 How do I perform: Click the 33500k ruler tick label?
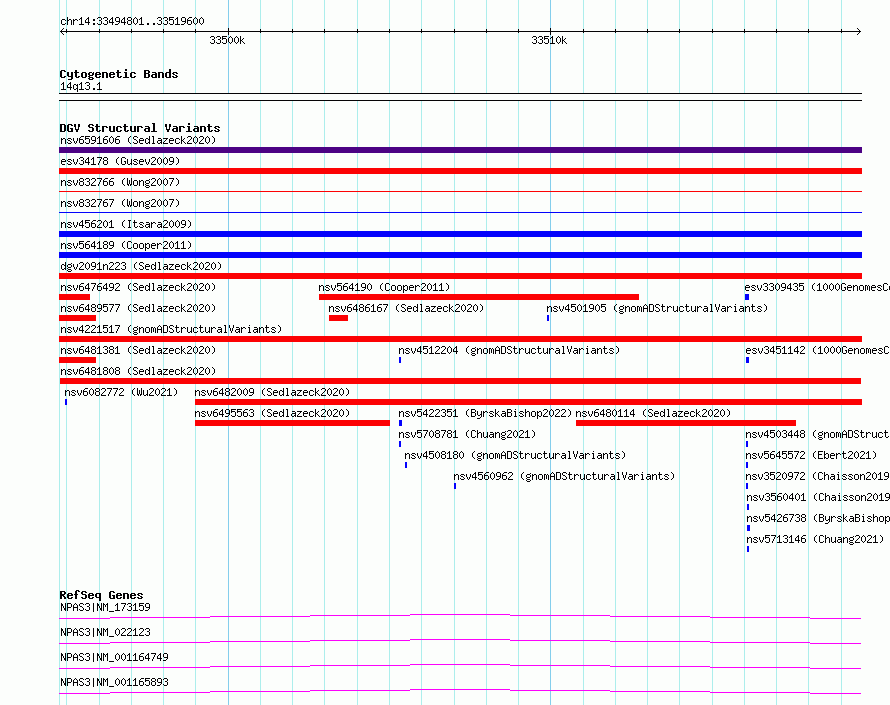tap(227, 40)
